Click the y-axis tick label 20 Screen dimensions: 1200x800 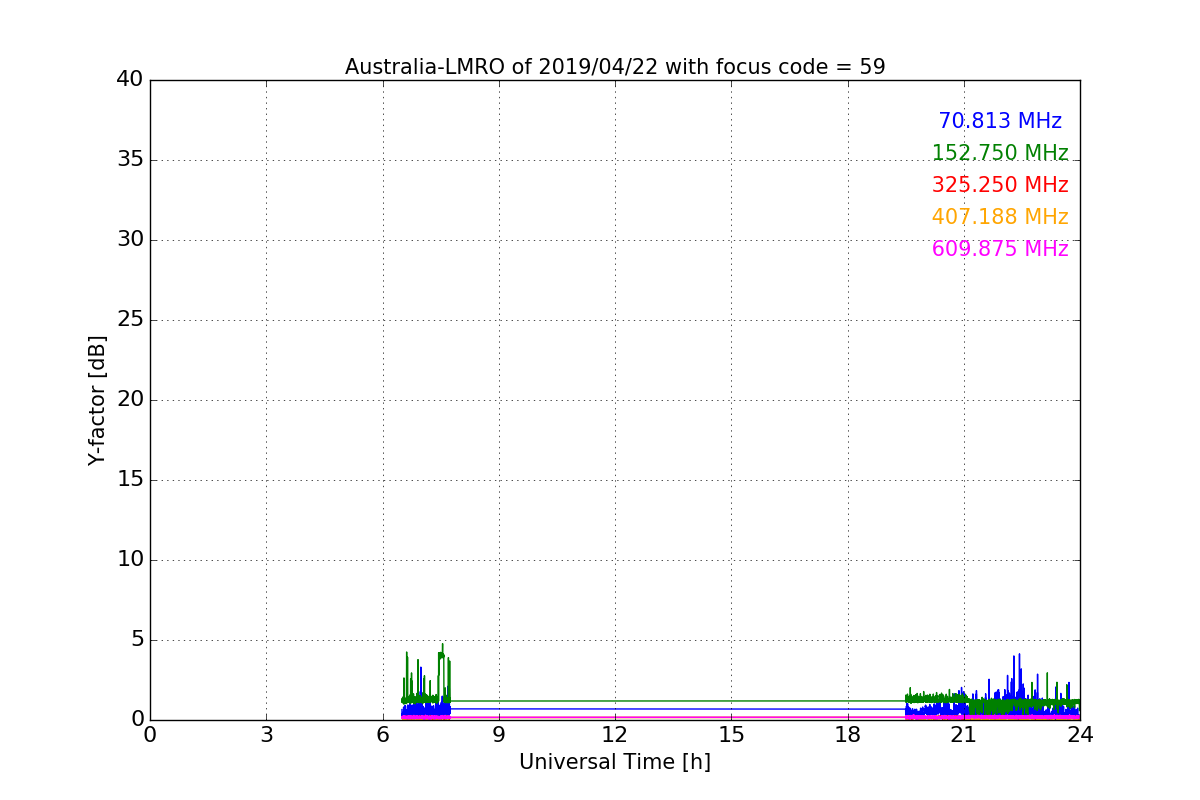pyautogui.click(x=130, y=400)
